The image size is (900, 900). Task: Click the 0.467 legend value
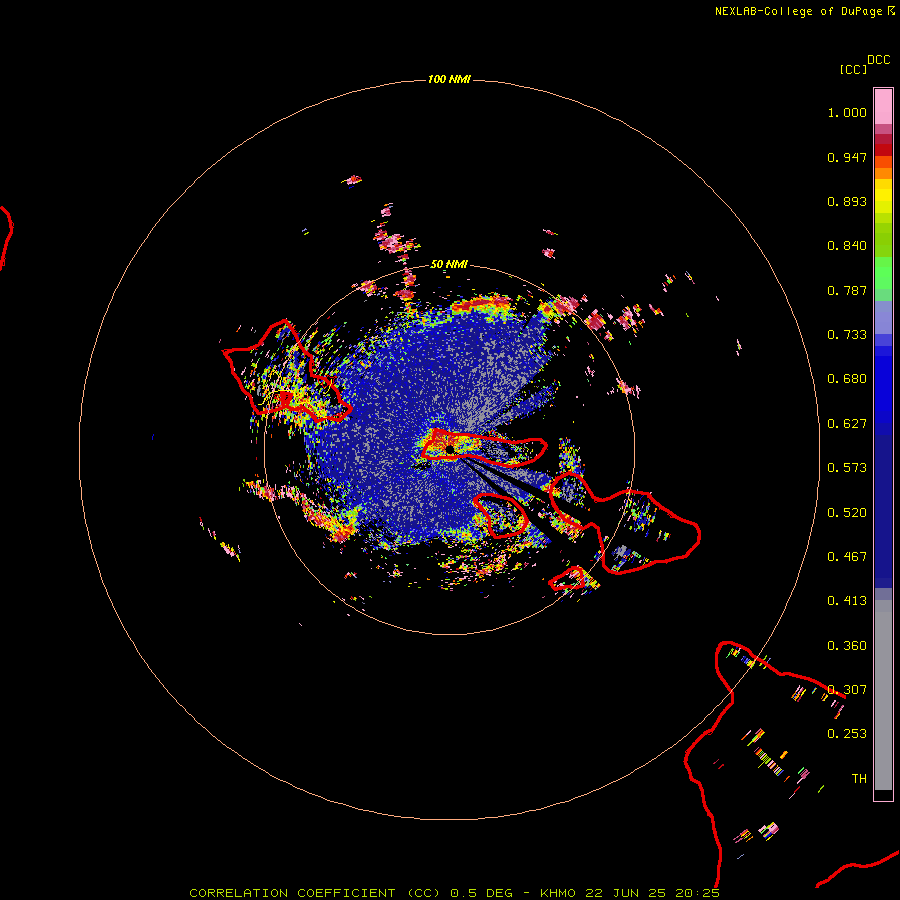[847, 557]
